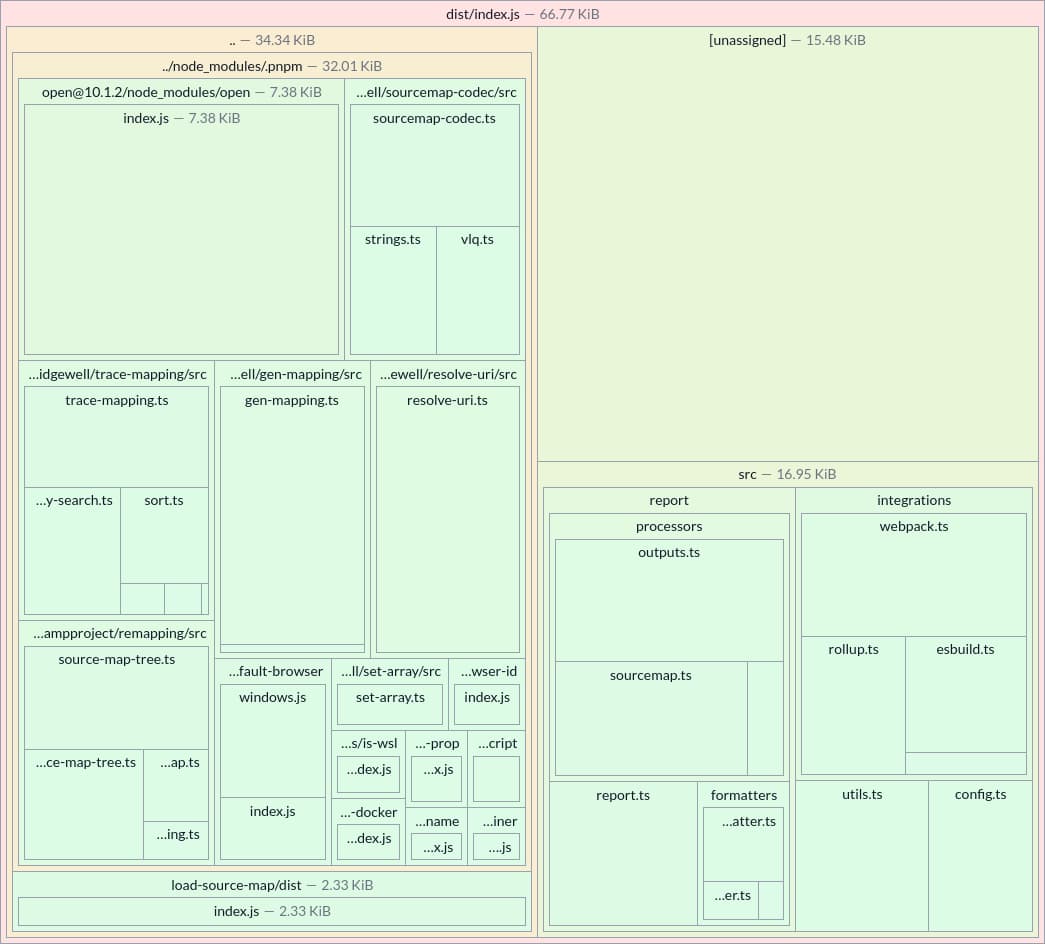Select the config.ts cell
Viewport: 1045px width, 944px height.
tap(980, 855)
